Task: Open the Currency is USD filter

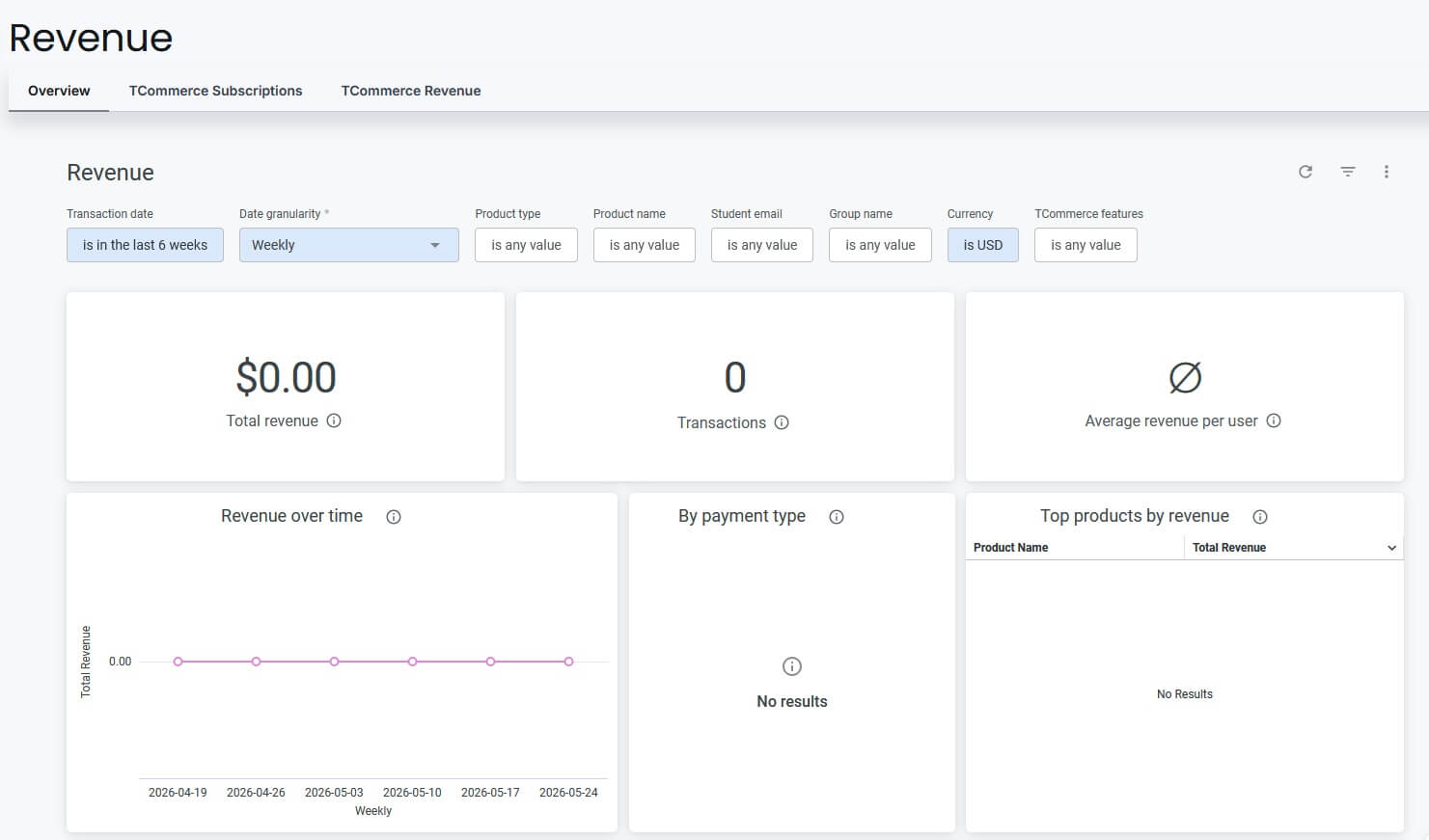Action: (x=982, y=245)
